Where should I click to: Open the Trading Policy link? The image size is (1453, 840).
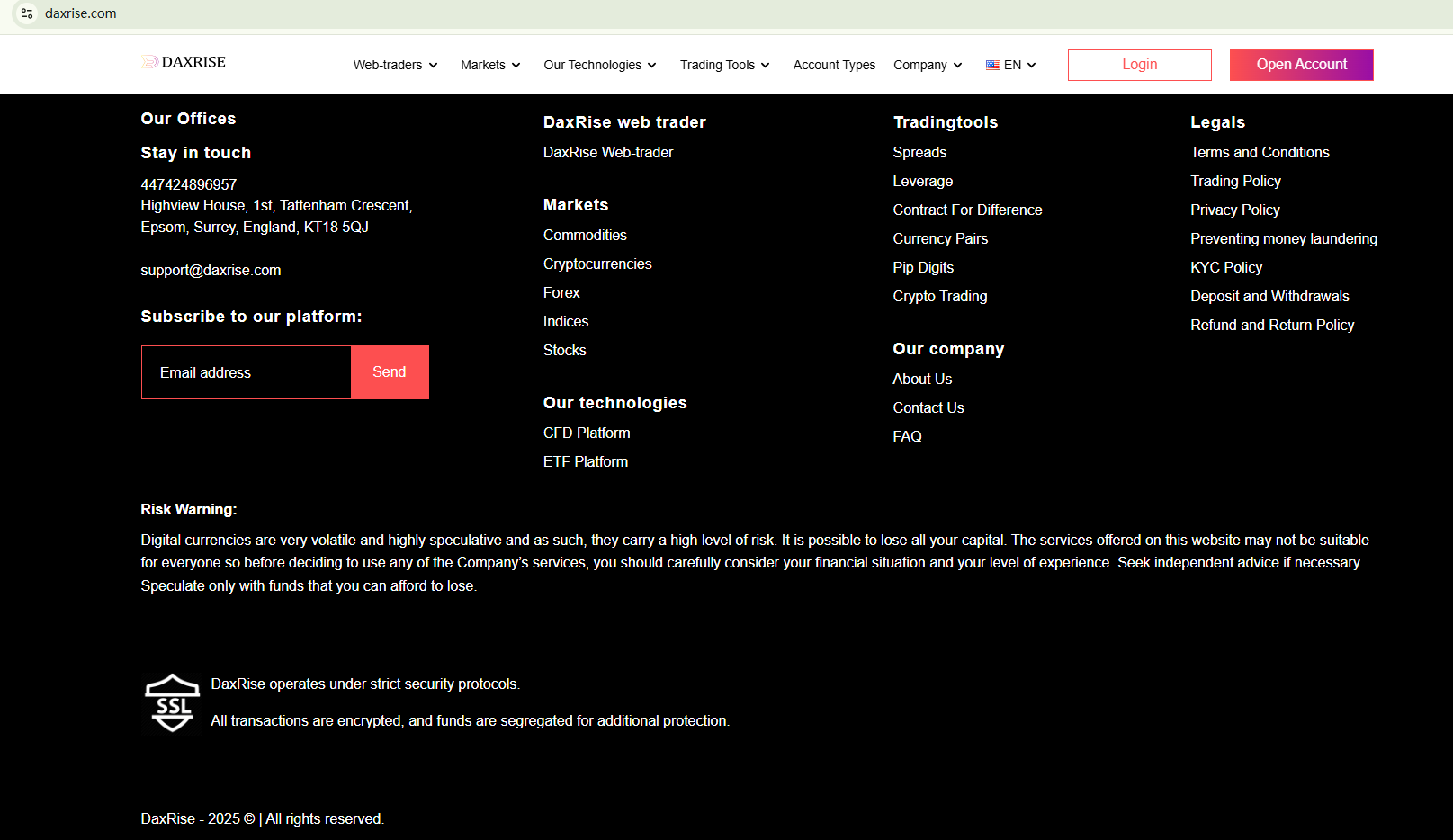(x=1235, y=182)
